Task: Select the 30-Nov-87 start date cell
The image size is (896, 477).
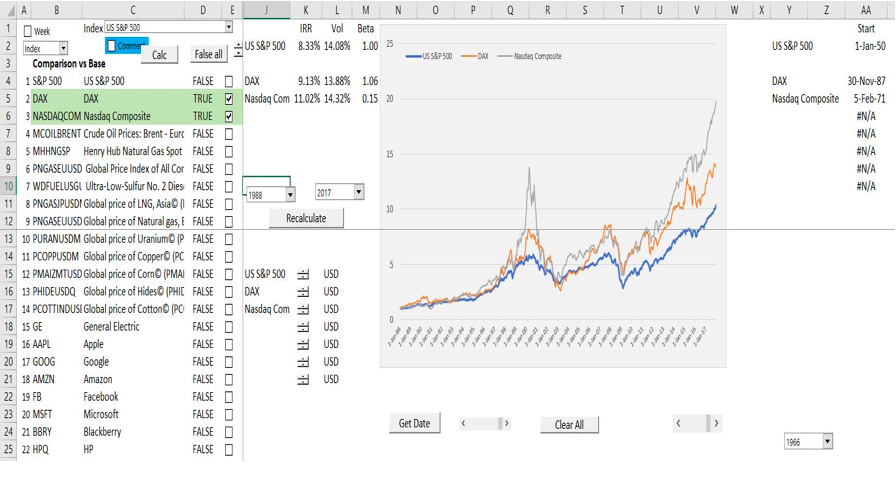Action: pos(866,81)
